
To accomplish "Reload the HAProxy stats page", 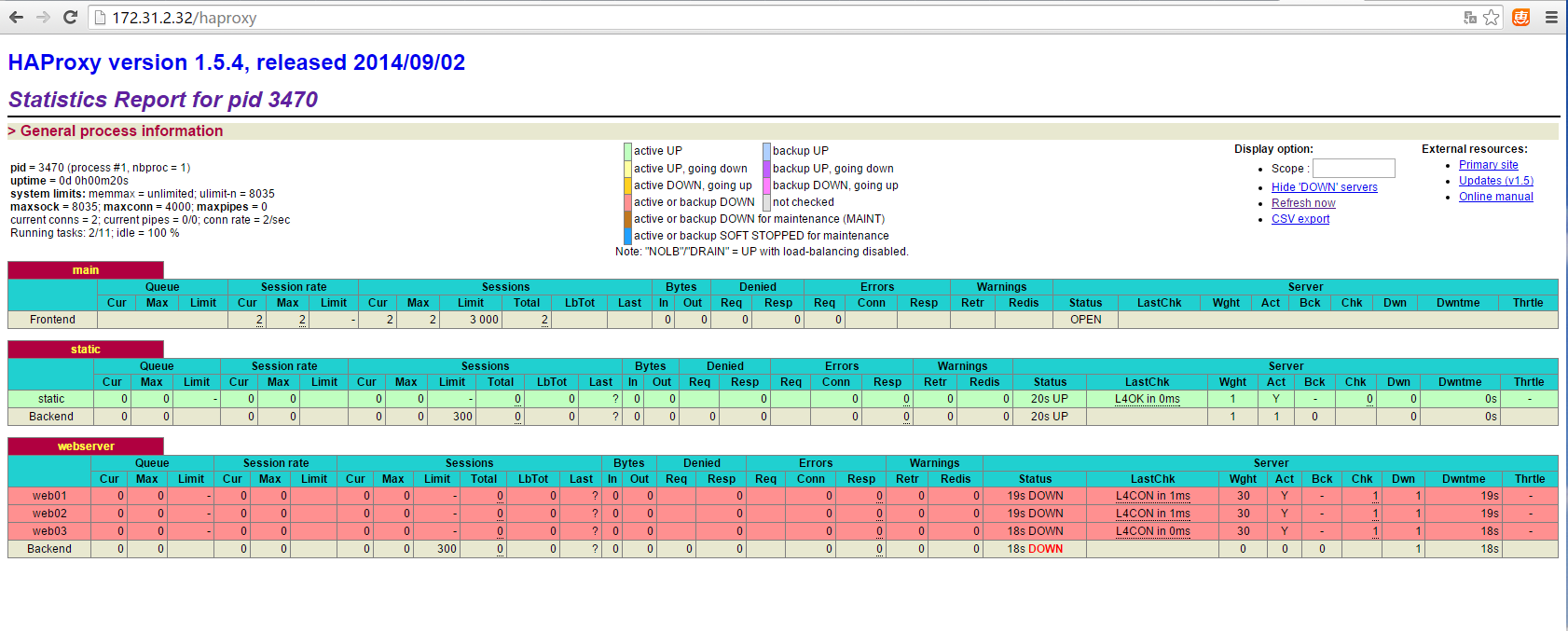I will pyautogui.click(x=70, y=17).
